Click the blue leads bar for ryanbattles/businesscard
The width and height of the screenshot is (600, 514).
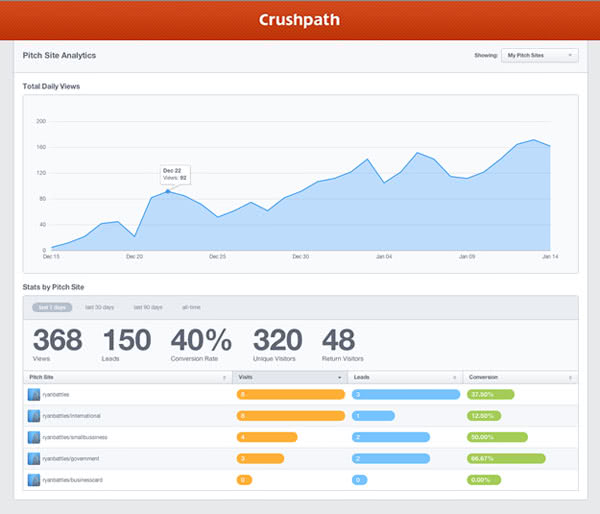360,480
